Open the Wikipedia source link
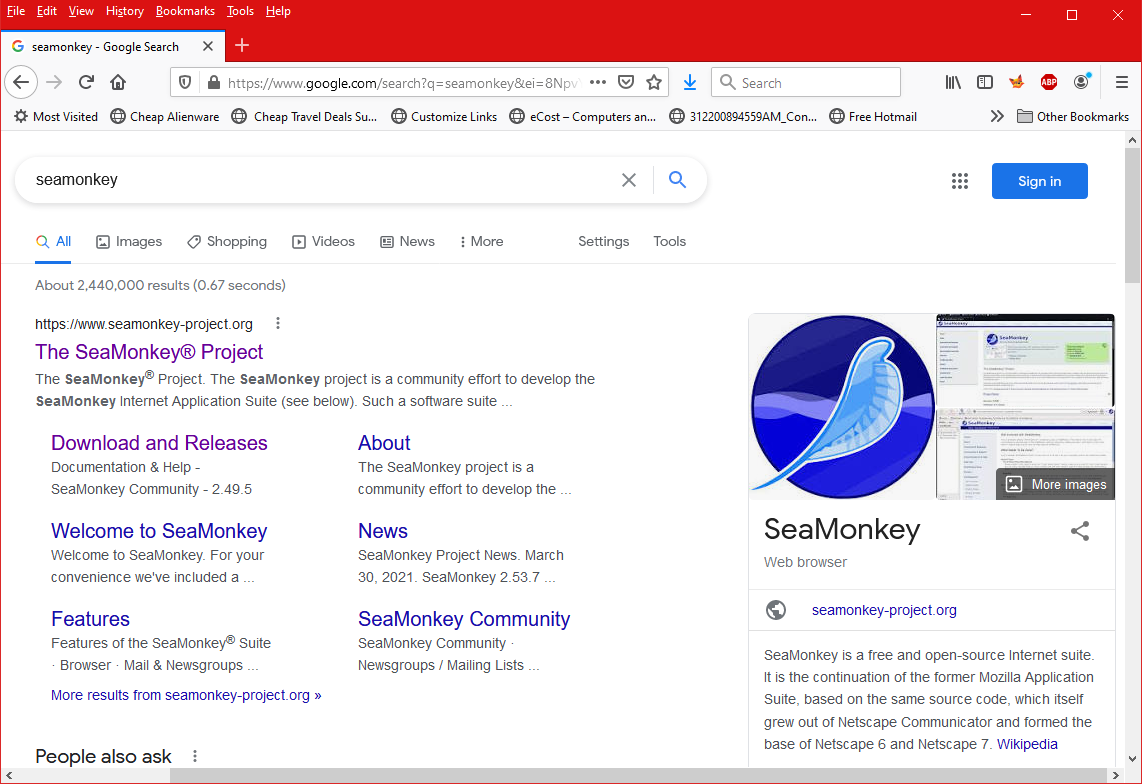 (x=1027, y=744)
